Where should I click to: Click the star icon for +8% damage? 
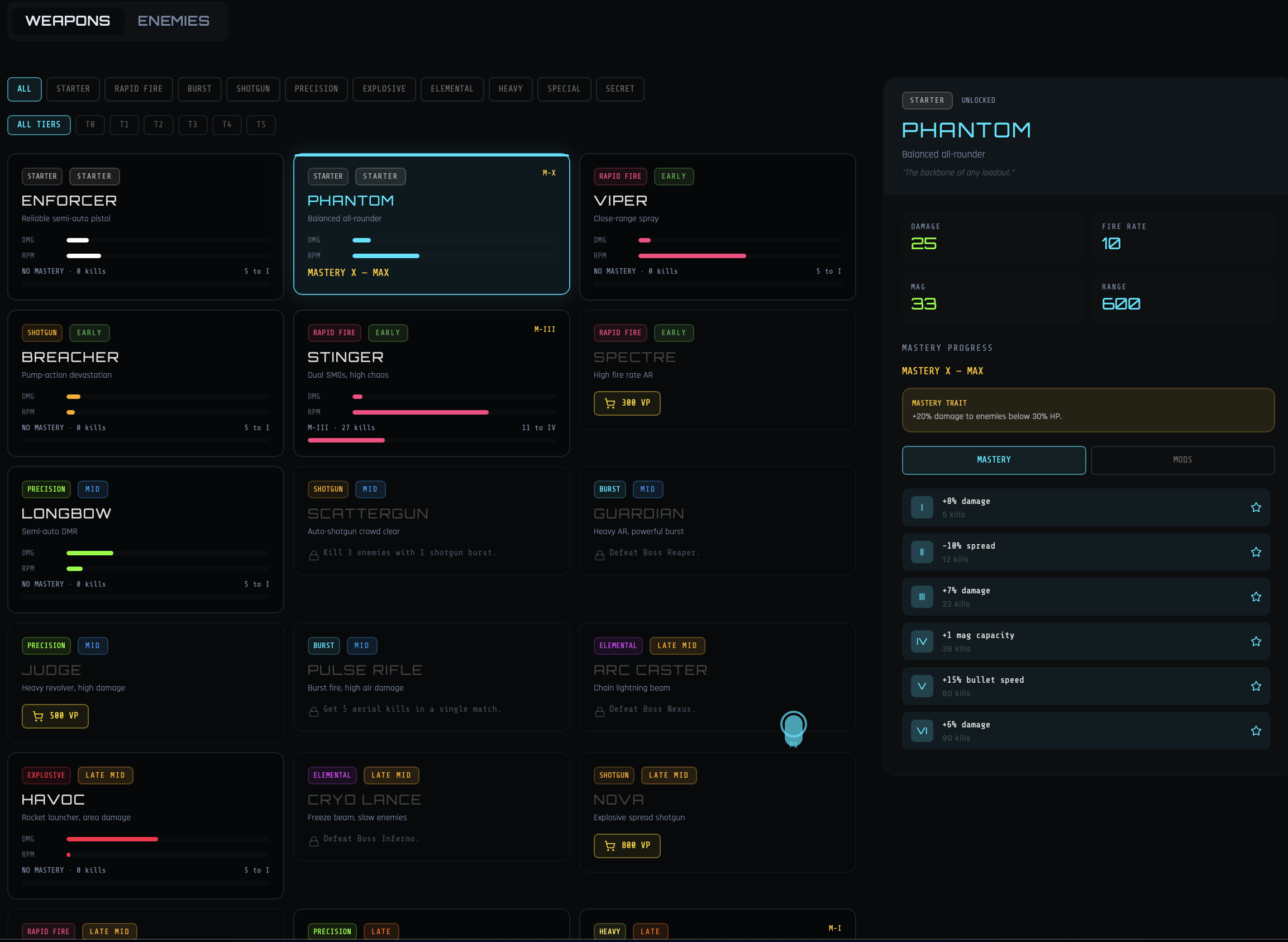click(x=1256, y=507)
